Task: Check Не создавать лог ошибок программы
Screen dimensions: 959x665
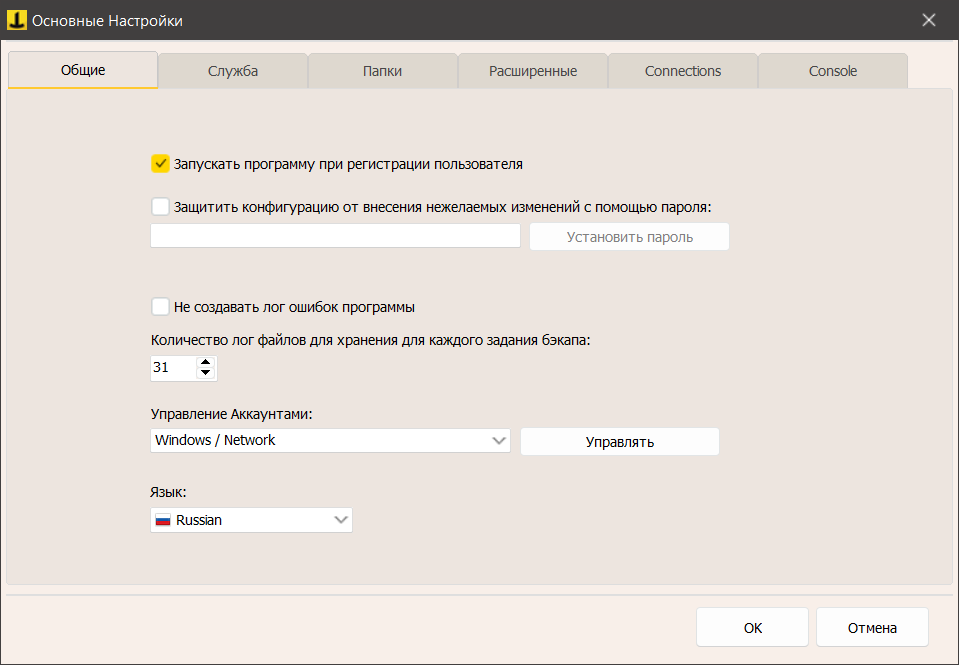Action: coord(160,307)
